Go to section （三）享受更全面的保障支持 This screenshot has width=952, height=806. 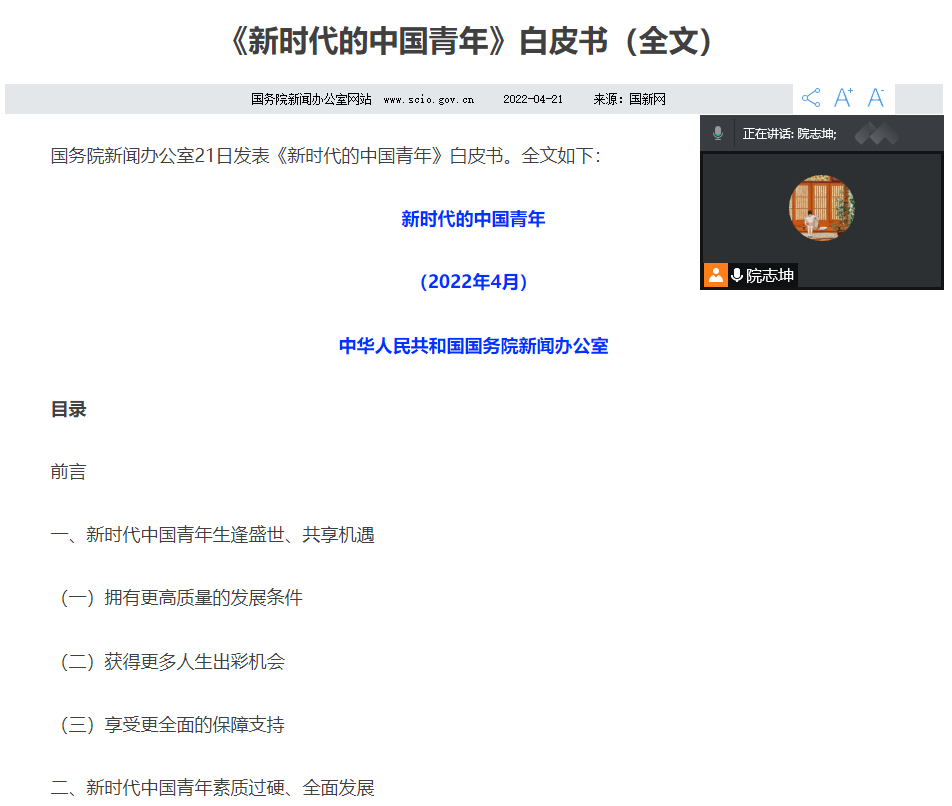pyautogui.click(x=172, y=724)
